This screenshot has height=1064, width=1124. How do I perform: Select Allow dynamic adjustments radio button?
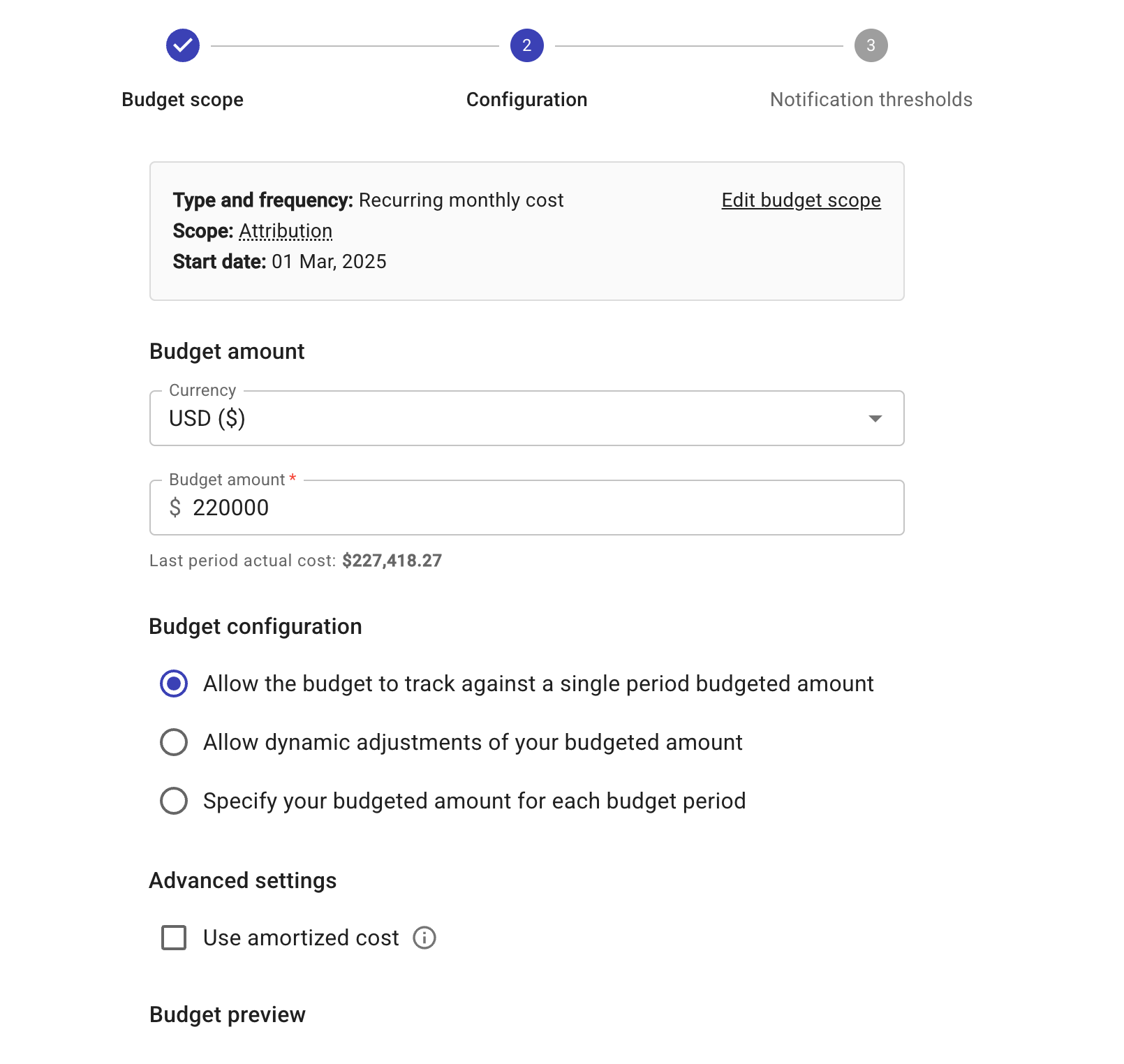coord(174,742)
